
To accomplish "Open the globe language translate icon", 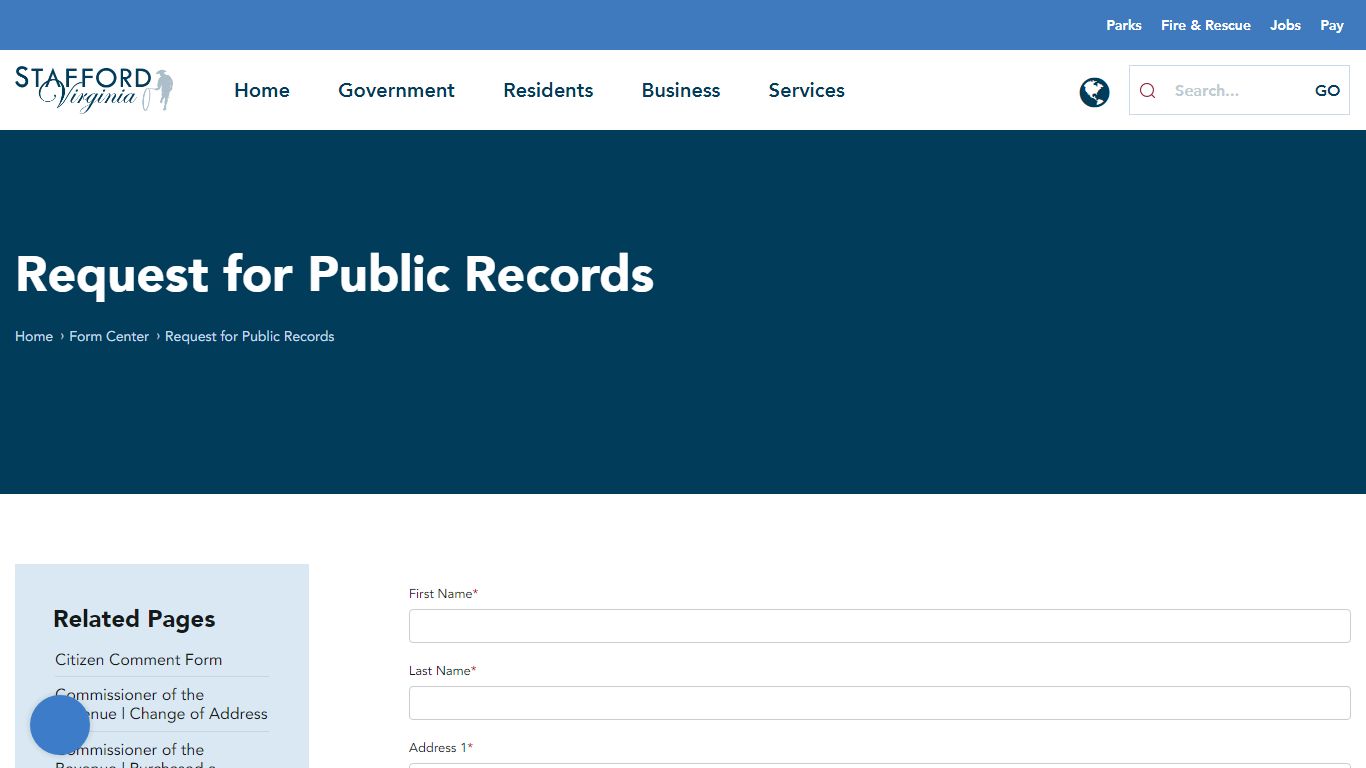I will [1094, 92].
